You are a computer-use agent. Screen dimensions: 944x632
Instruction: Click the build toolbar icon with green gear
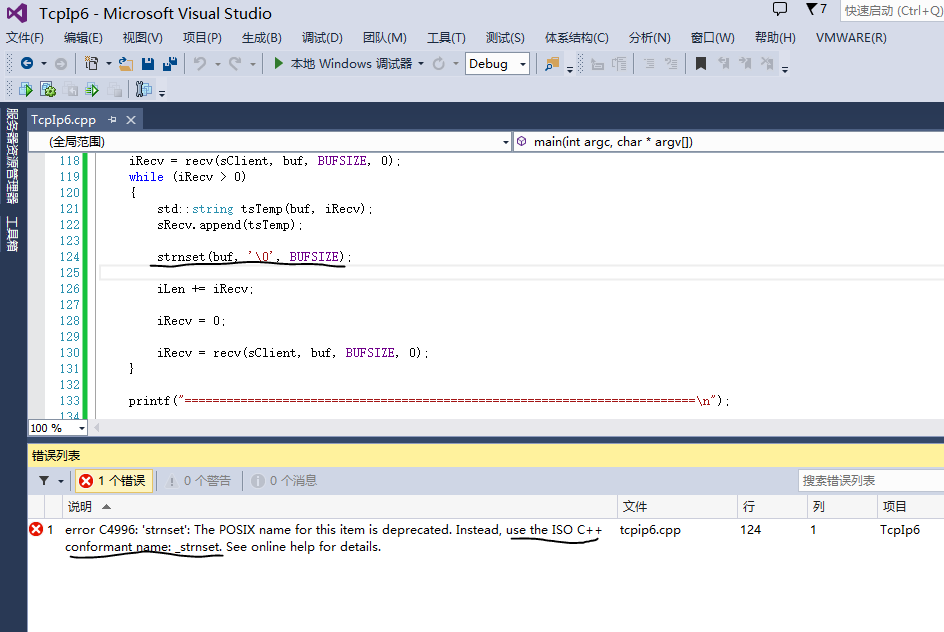coord(48,90)
